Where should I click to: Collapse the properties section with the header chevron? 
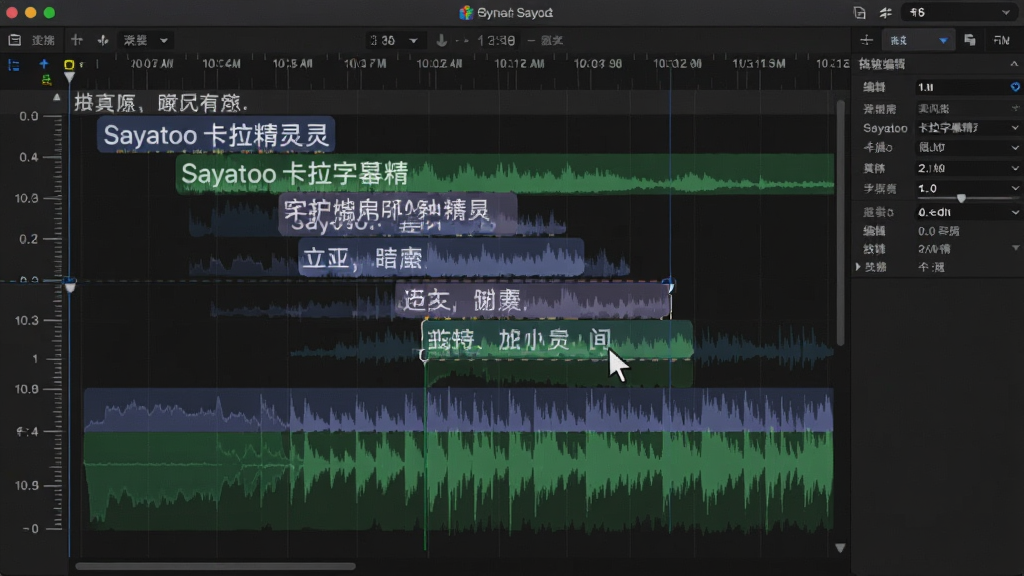tap(1014, 64)
